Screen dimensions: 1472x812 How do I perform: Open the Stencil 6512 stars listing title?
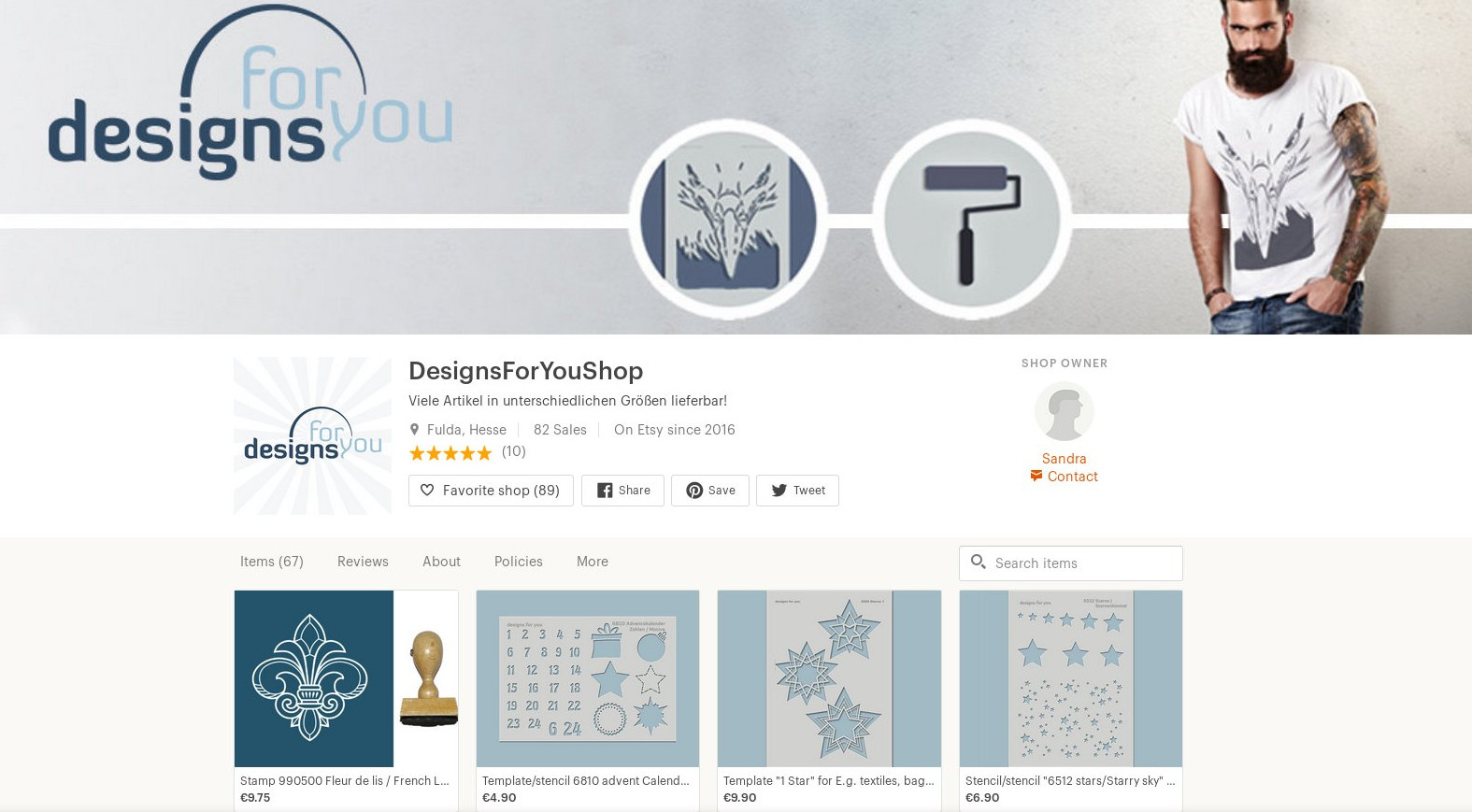click(1070, 780)
